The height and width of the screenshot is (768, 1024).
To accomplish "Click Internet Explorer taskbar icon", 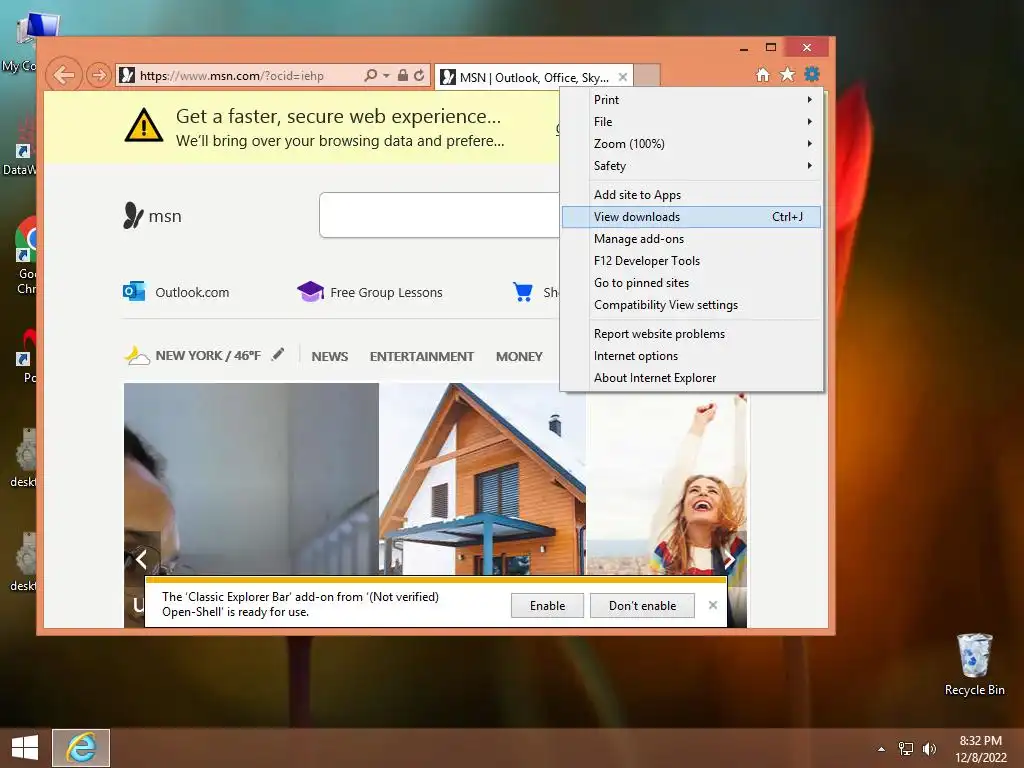I will tap(81, 748).
